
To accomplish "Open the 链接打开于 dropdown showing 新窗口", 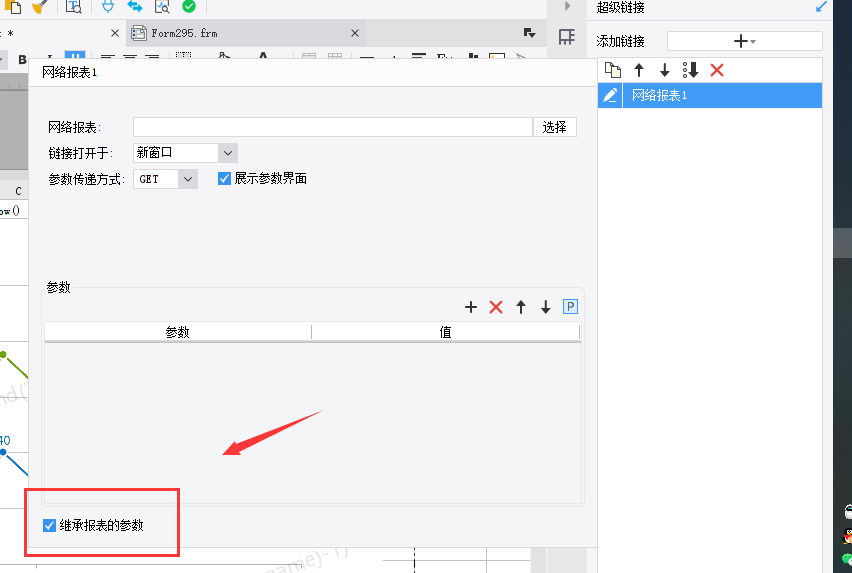I will tap(185, 153).
